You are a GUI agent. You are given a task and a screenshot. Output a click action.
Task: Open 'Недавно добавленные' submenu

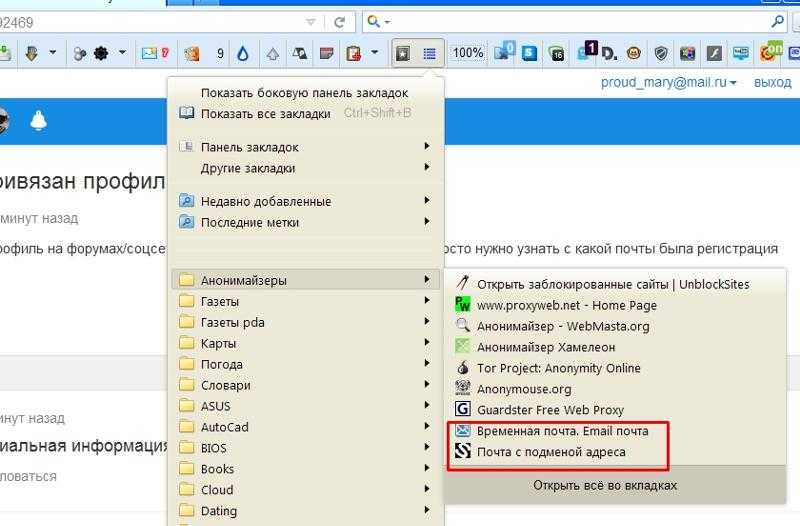306,201
